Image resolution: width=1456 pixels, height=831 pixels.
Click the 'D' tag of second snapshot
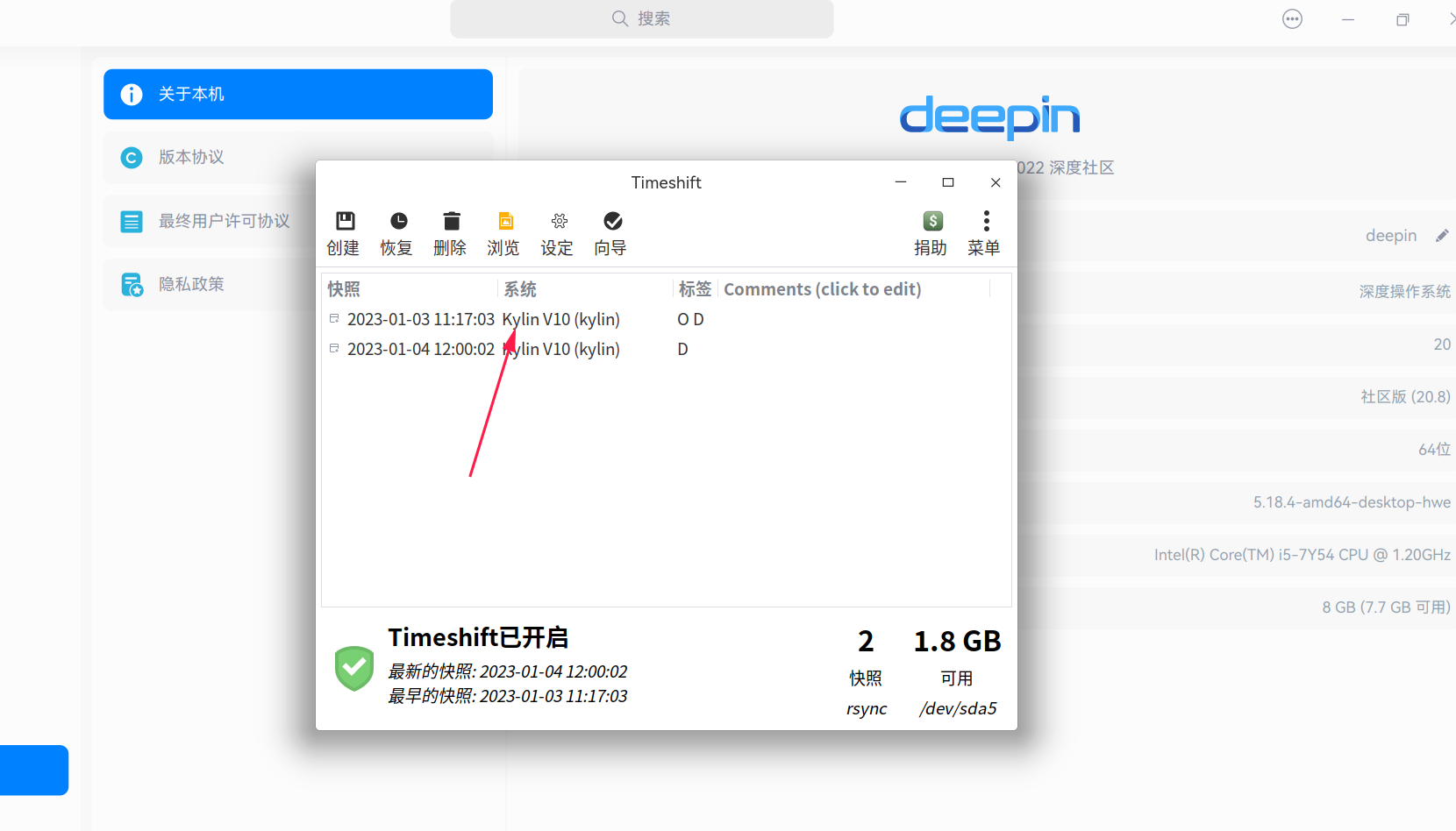(x=682, y=349)
